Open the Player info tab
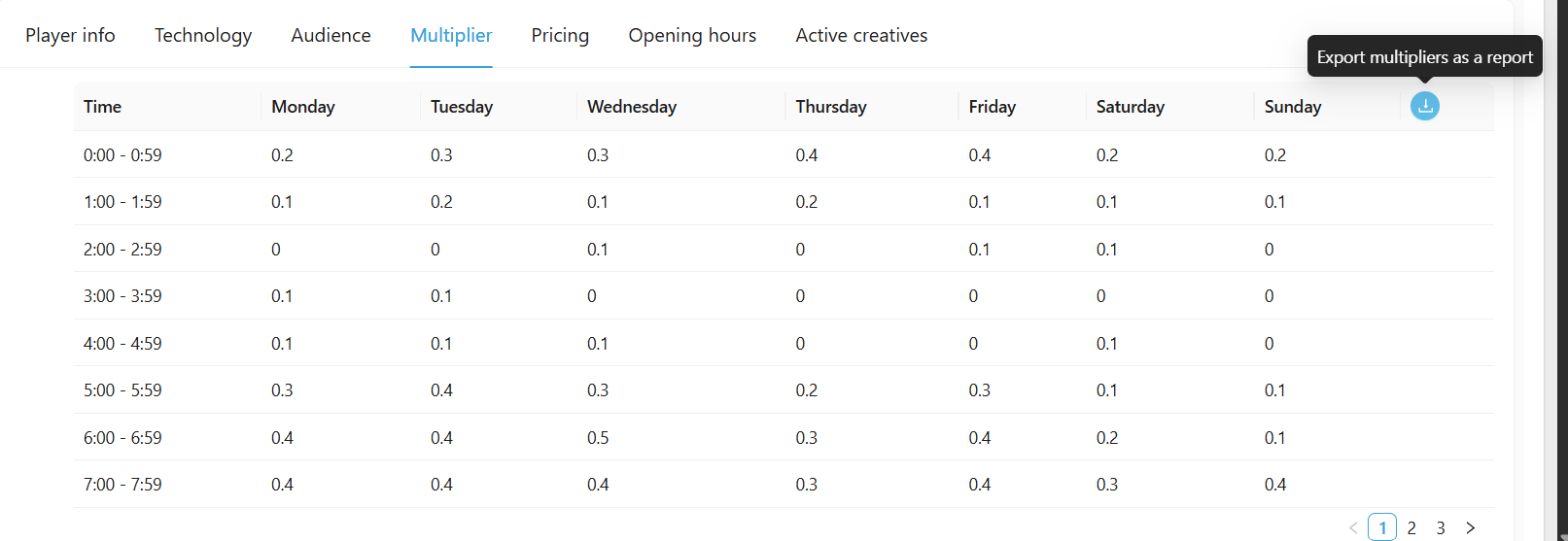The height and width of the screenshot is (541, 1568). (70, 35)
